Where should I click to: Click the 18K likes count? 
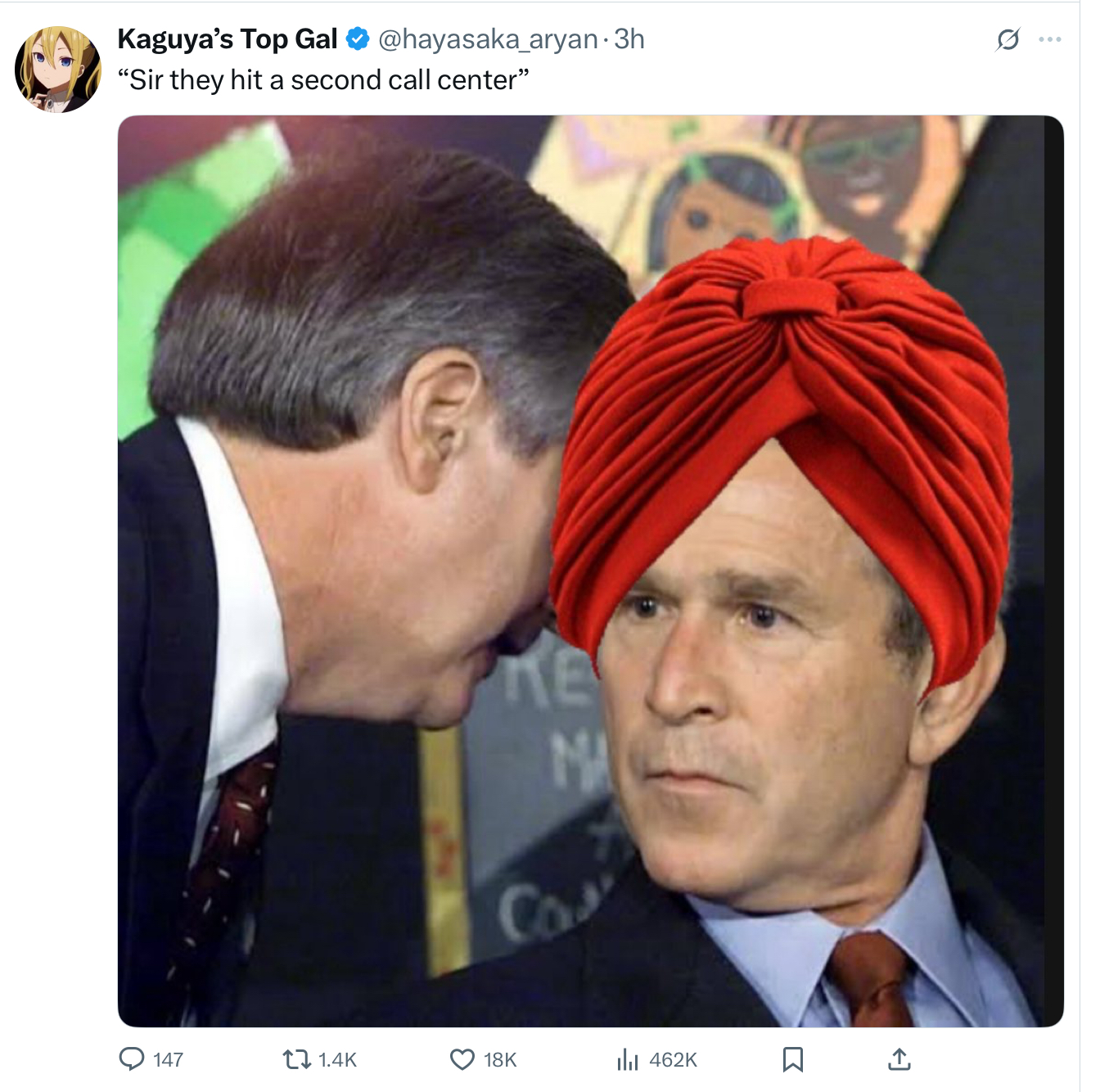(x=500, y=1060)
